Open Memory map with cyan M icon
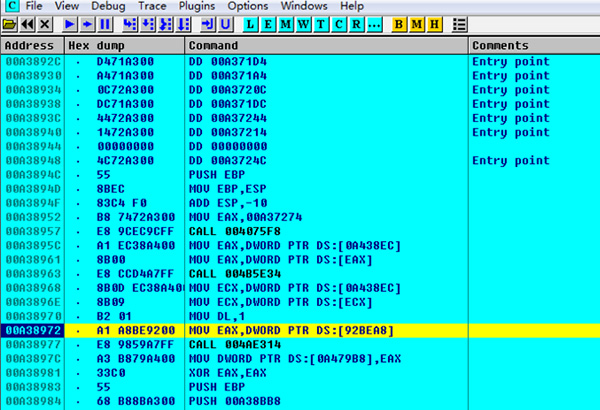 point(286,25)
